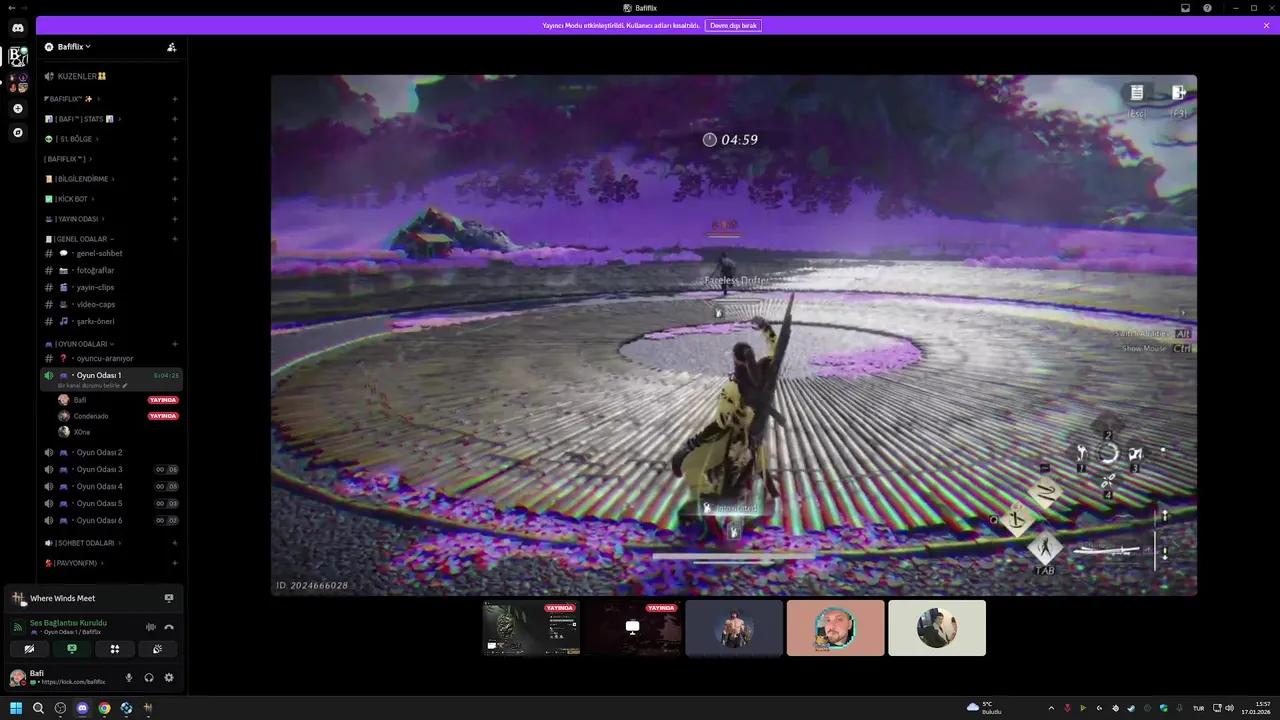This screenshot has width=1280, height=720.
Task: Join the Oyun Odası 2 voice channel
Action: (x=99, y=452)
